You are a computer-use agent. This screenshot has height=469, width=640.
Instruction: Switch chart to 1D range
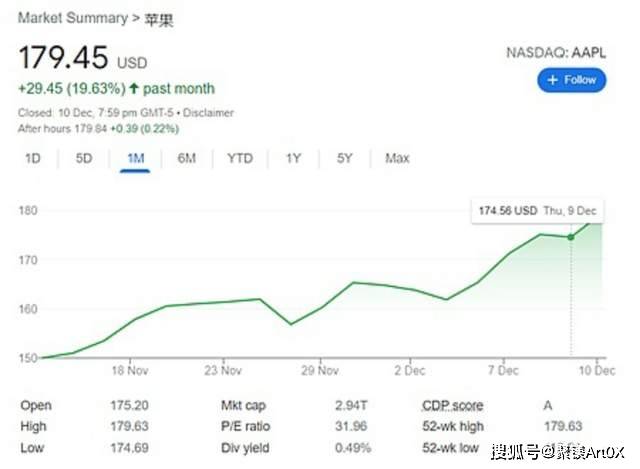33,158
